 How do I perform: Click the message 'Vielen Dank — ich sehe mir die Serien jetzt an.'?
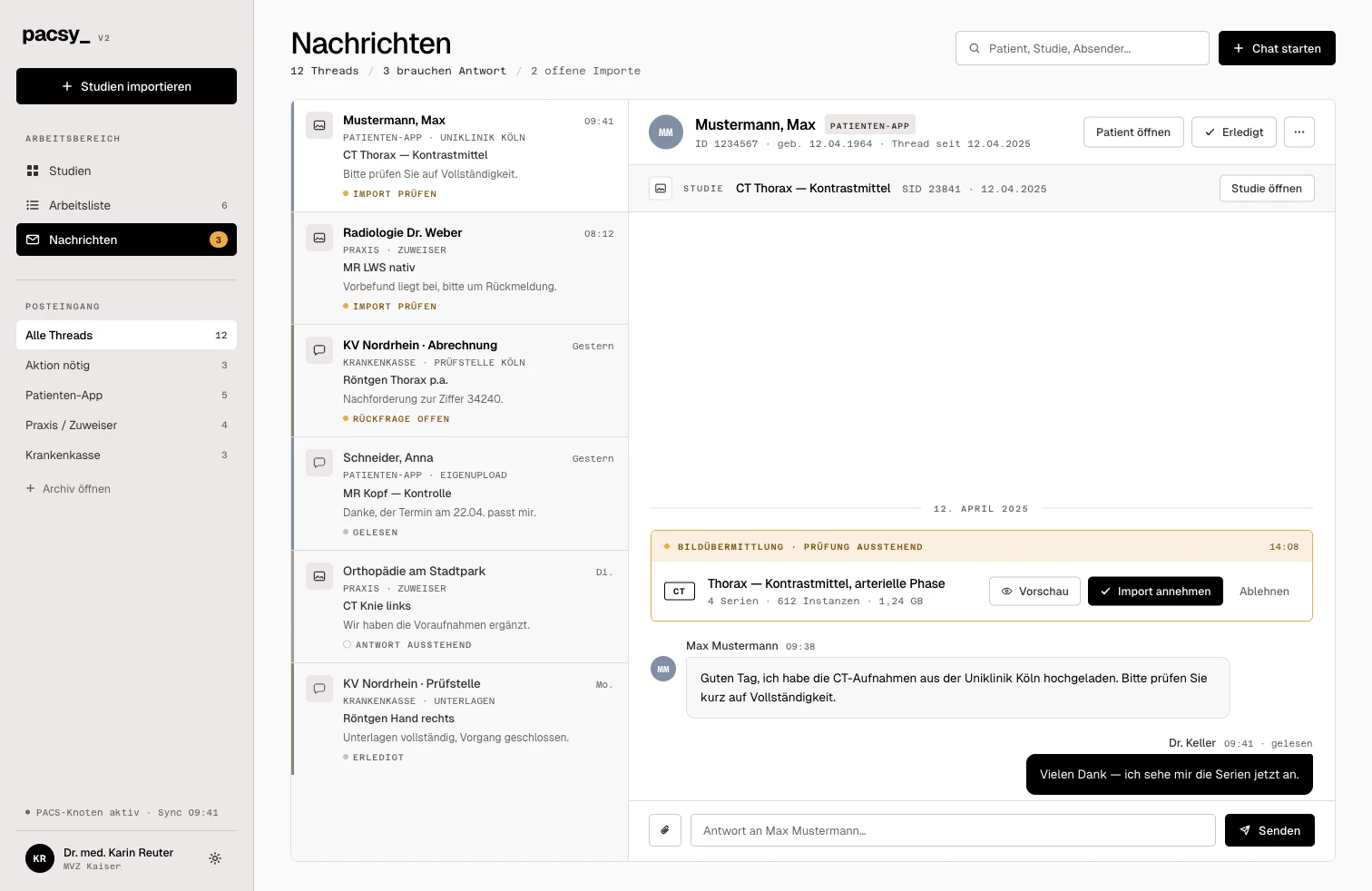[x=1170, y=775]
